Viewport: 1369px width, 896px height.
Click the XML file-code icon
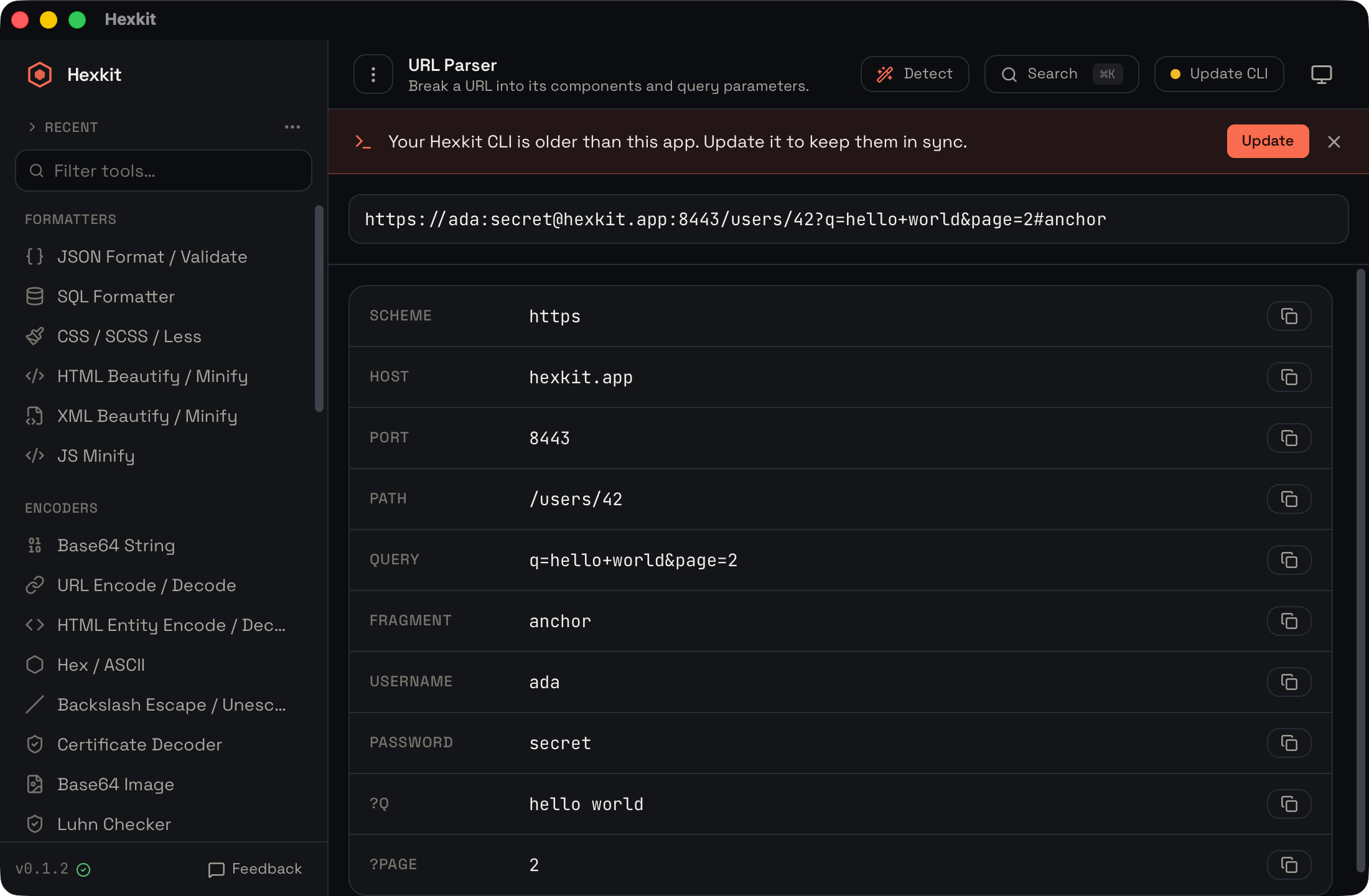tap(35, 416)
